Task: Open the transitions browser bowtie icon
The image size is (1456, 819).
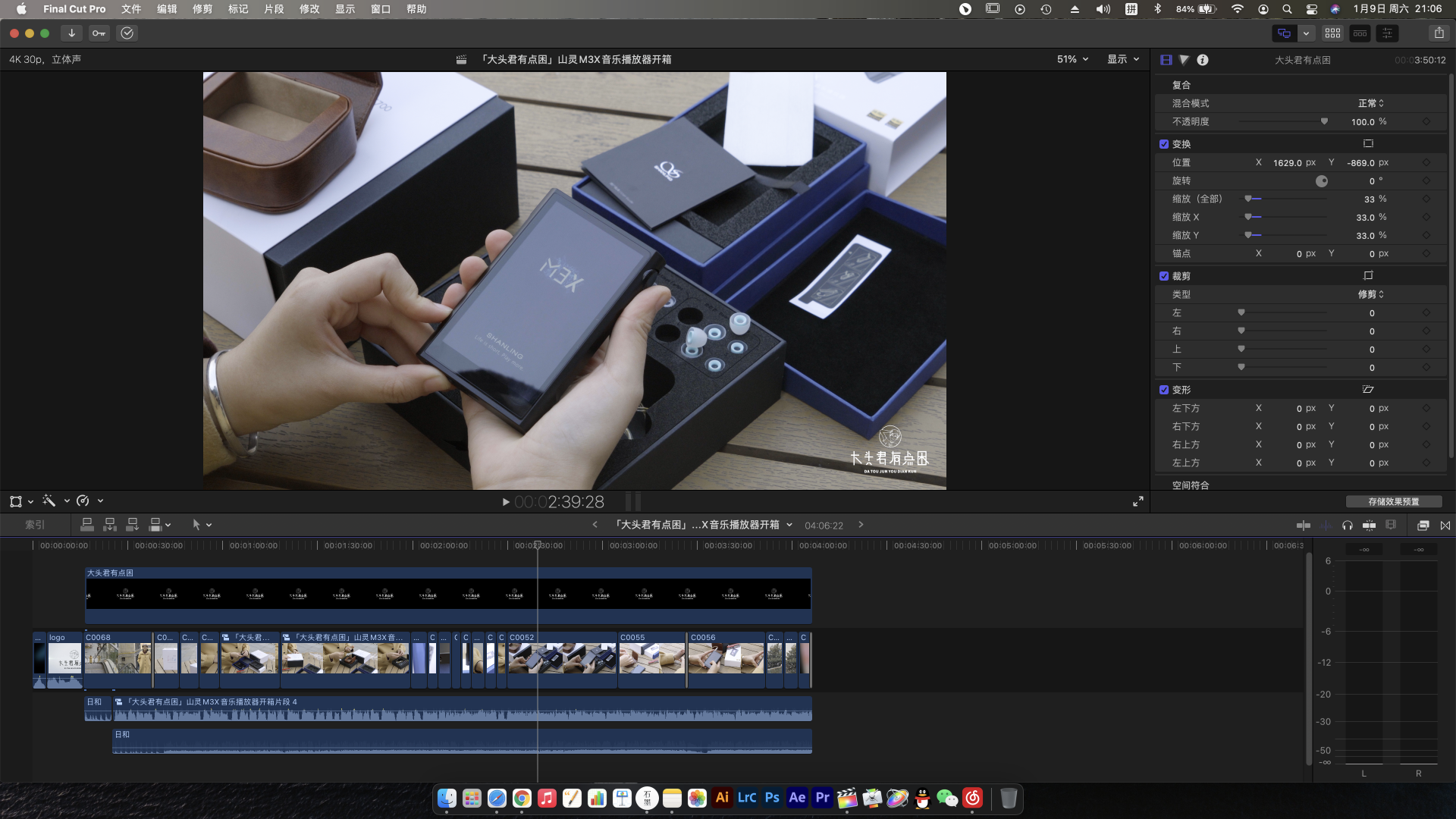Action: (1445, 525)
